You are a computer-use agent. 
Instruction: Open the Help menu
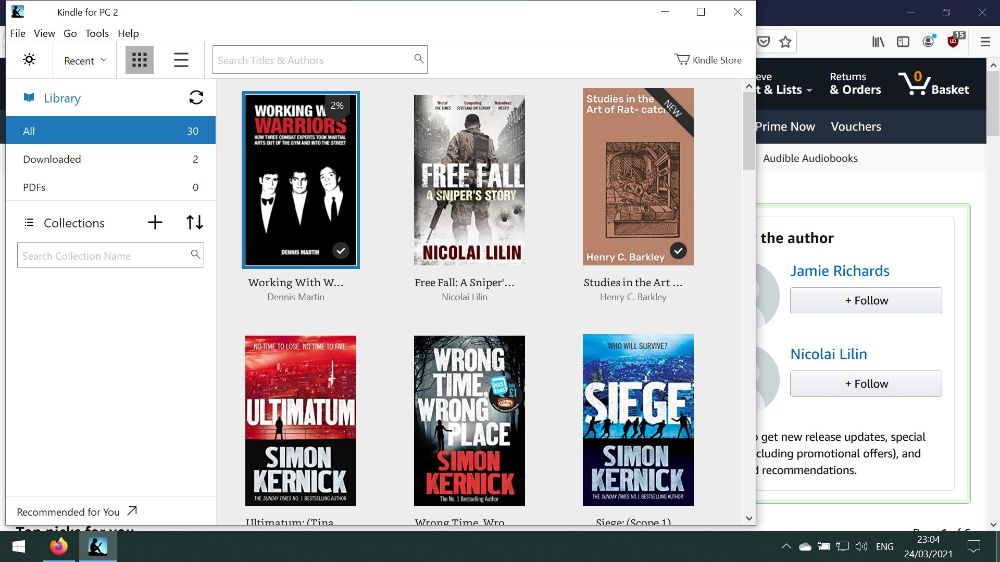(128, 33)
